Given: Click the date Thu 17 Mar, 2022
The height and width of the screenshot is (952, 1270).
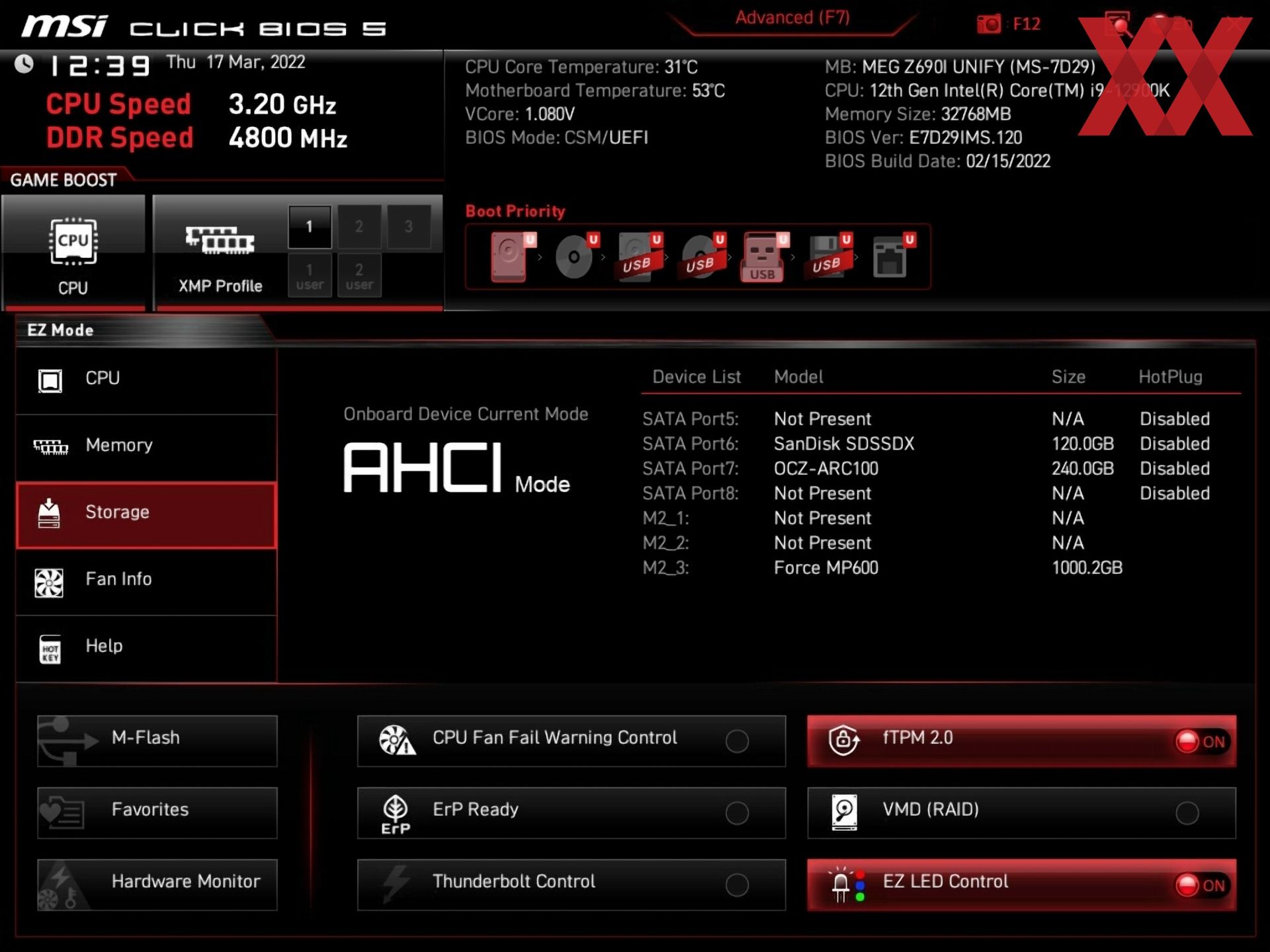Looking at the screenshot, I should tap(235, 62).
